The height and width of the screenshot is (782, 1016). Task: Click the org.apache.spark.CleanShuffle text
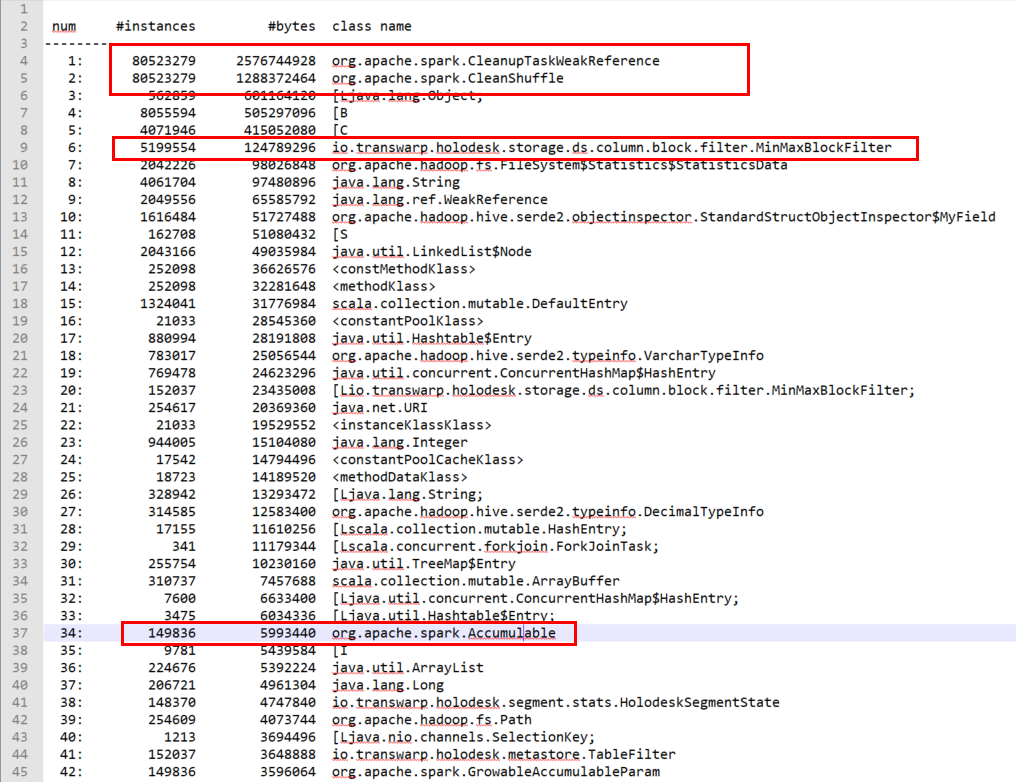point(447,77)
